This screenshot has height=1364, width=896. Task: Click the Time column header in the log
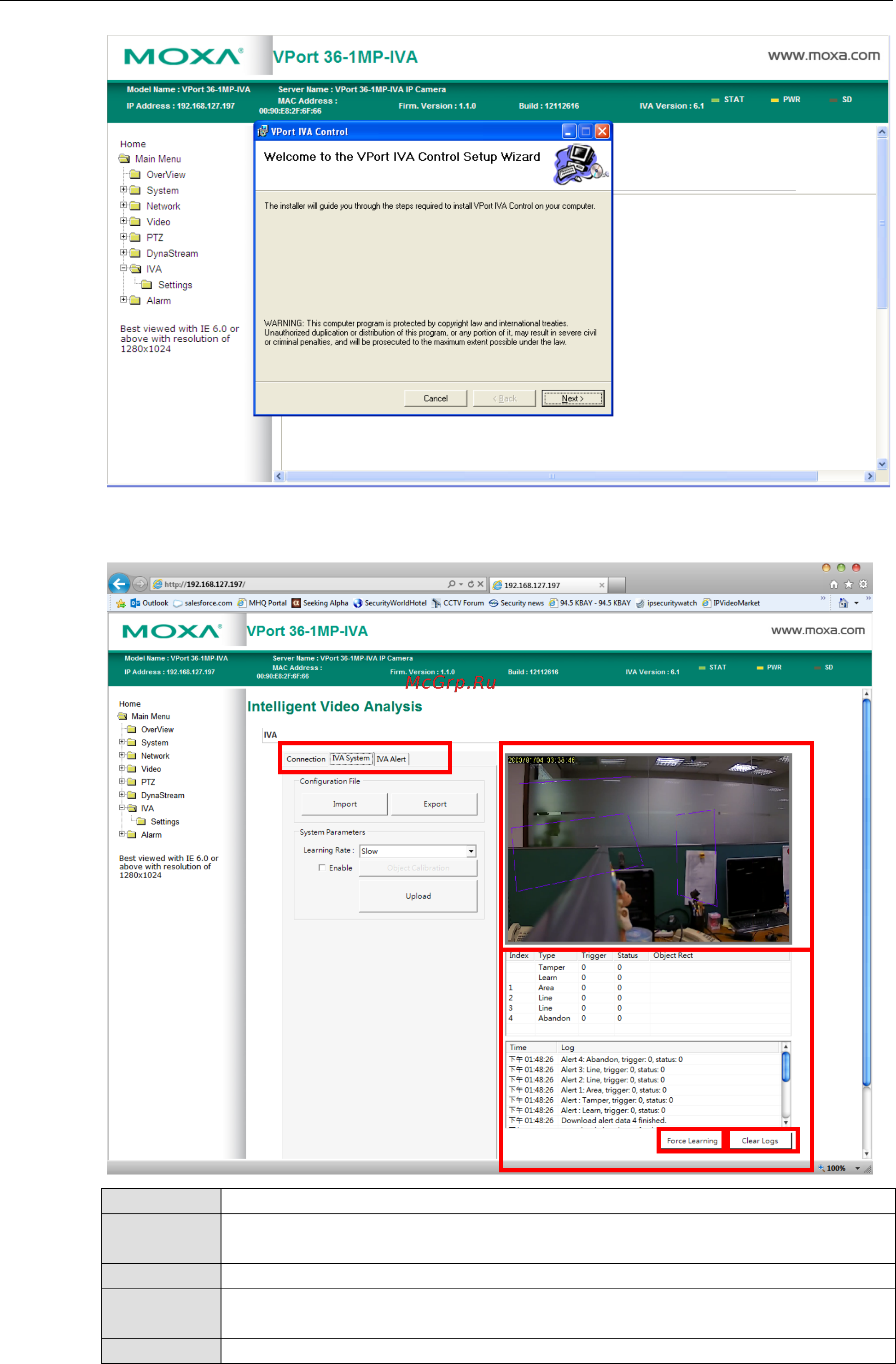(532, 1048)
